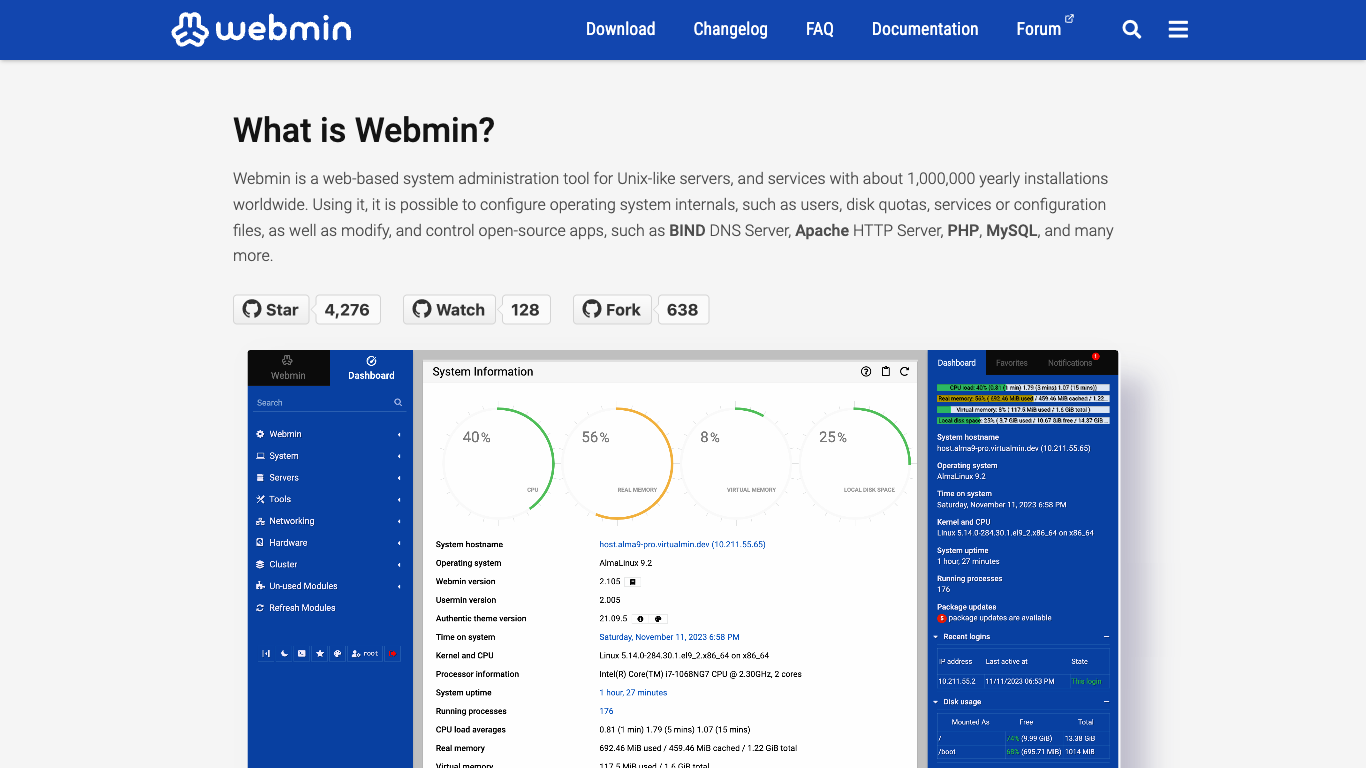
Task: Open the Changelog nav item
Action: coord(731,29)
